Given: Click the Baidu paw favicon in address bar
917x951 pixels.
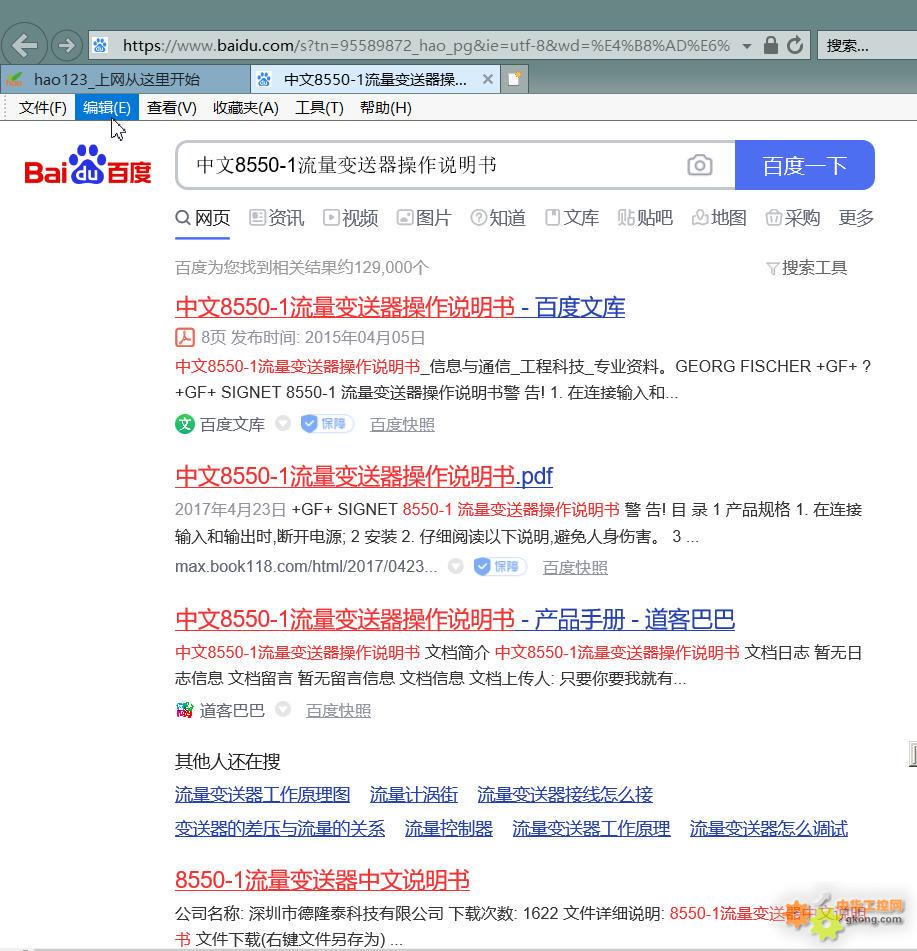Looking at the screenshot, I should [100, 45].
